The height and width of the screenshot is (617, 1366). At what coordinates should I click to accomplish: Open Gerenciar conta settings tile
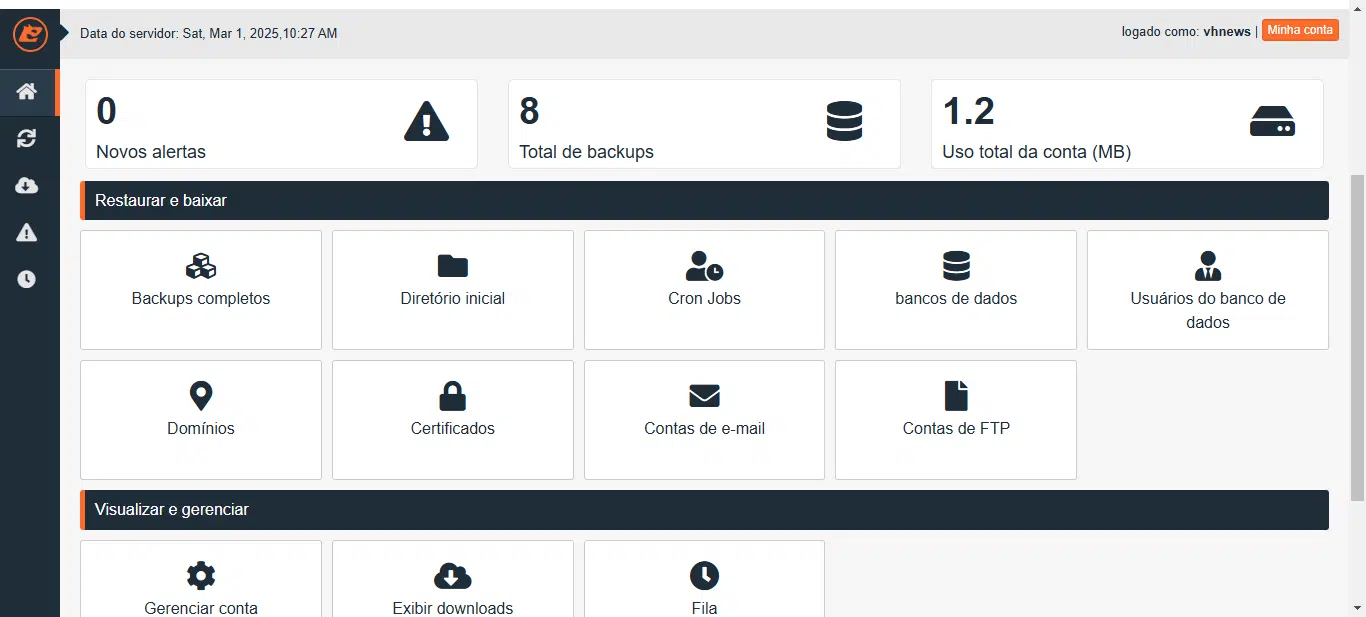point(201,588)
